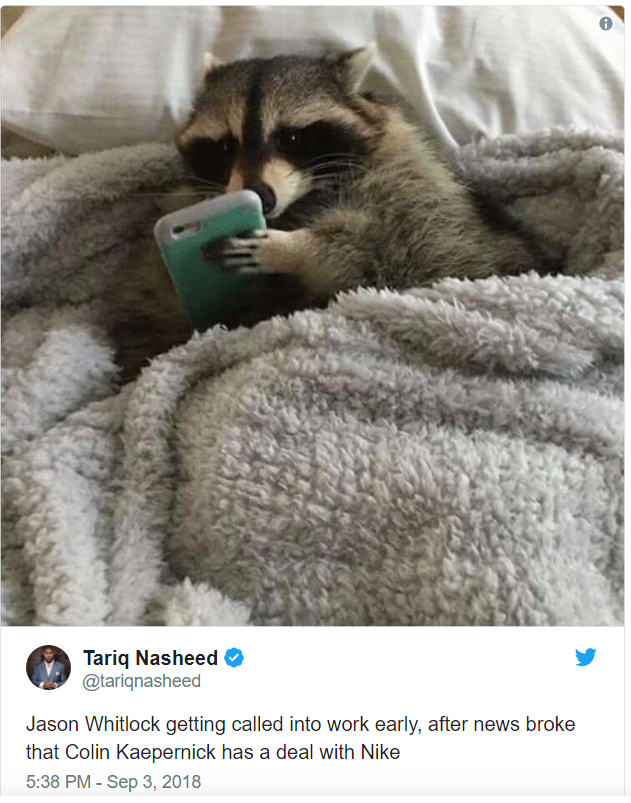Click the Sep 3, 2018 date

(x=154, y=782)
